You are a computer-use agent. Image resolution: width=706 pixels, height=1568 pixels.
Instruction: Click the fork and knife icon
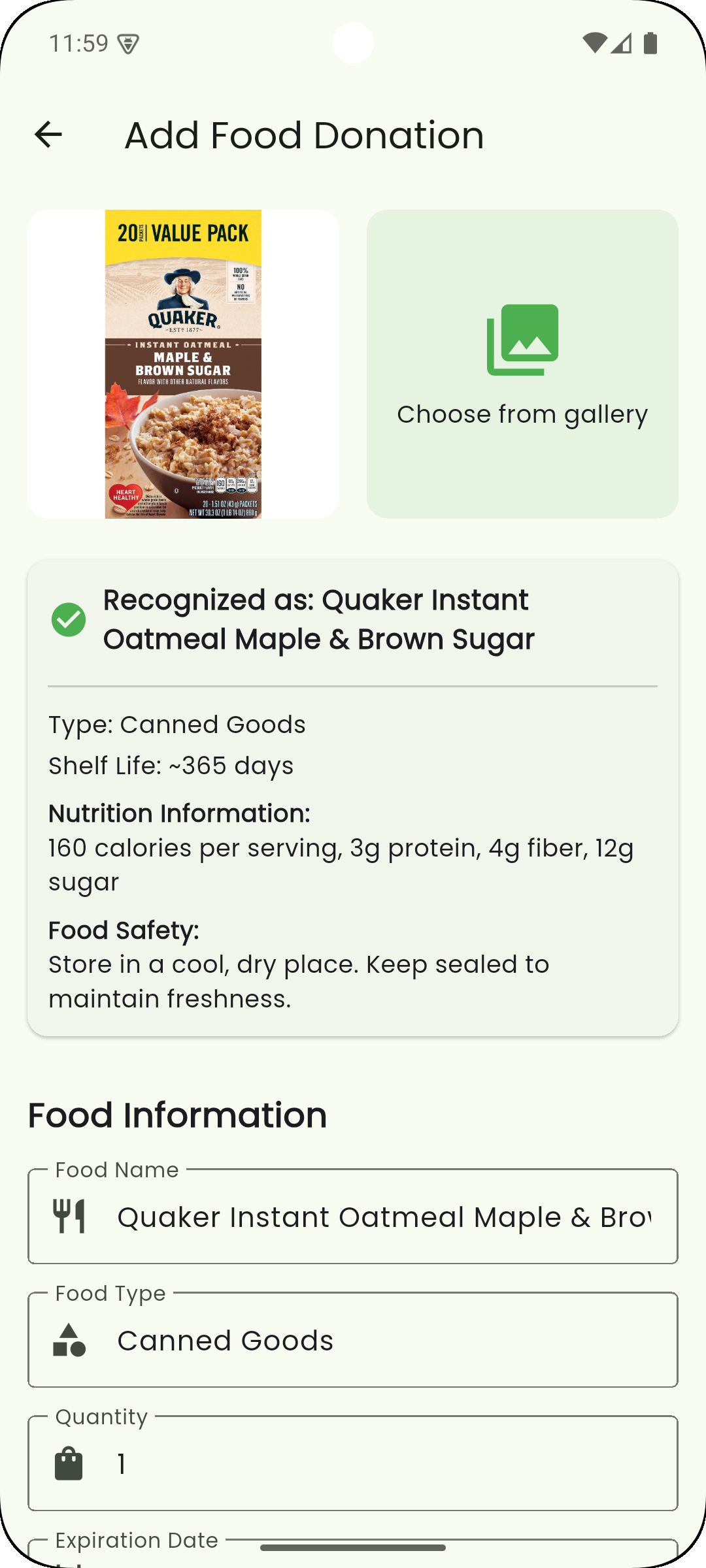tap(69, 1217)
